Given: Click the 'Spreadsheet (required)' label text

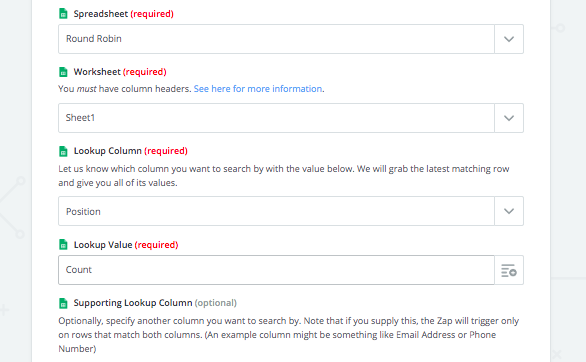Looking at the screenshot, I should [x=123, y=14].
